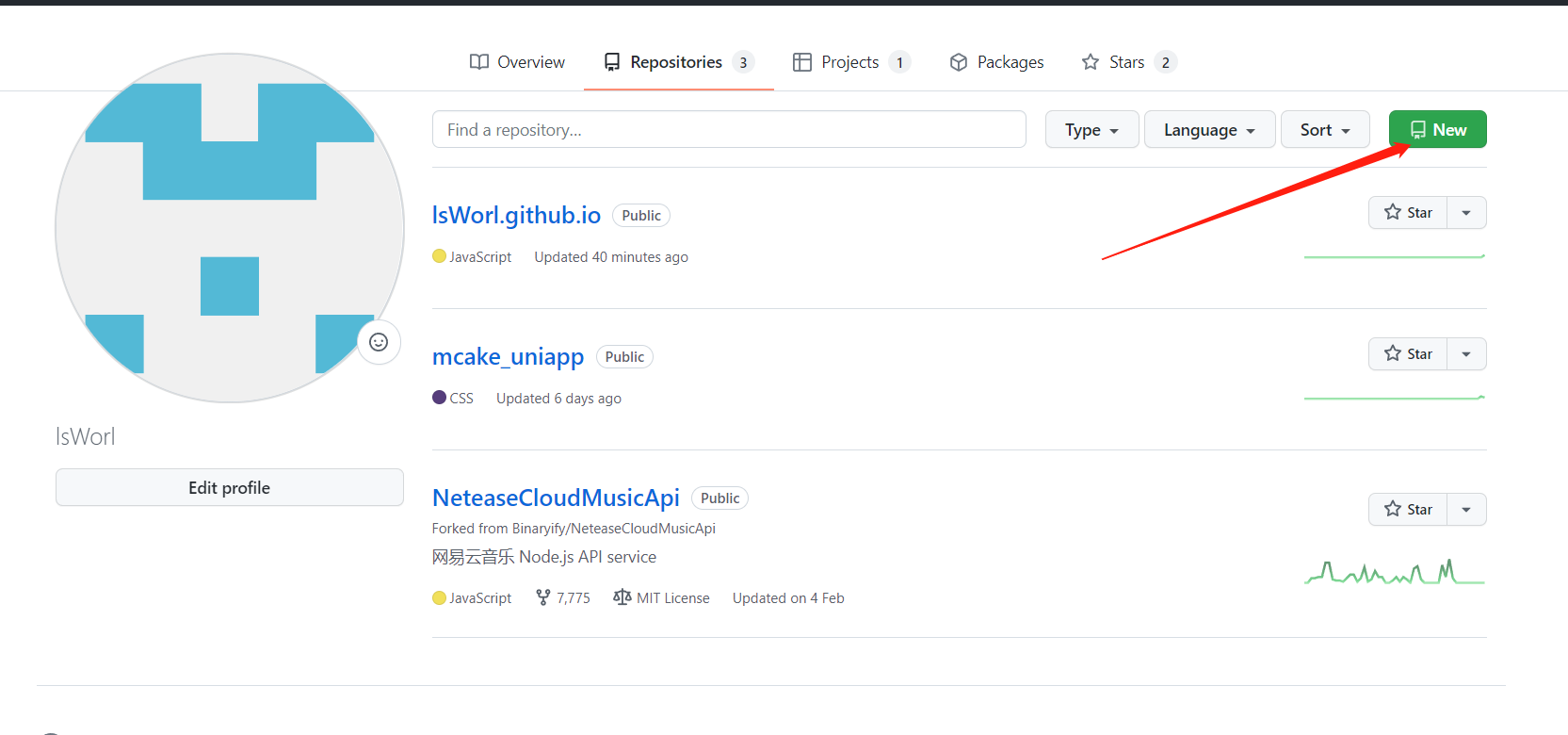
Task: Open the Overview tab
Action: click(517, 62)
